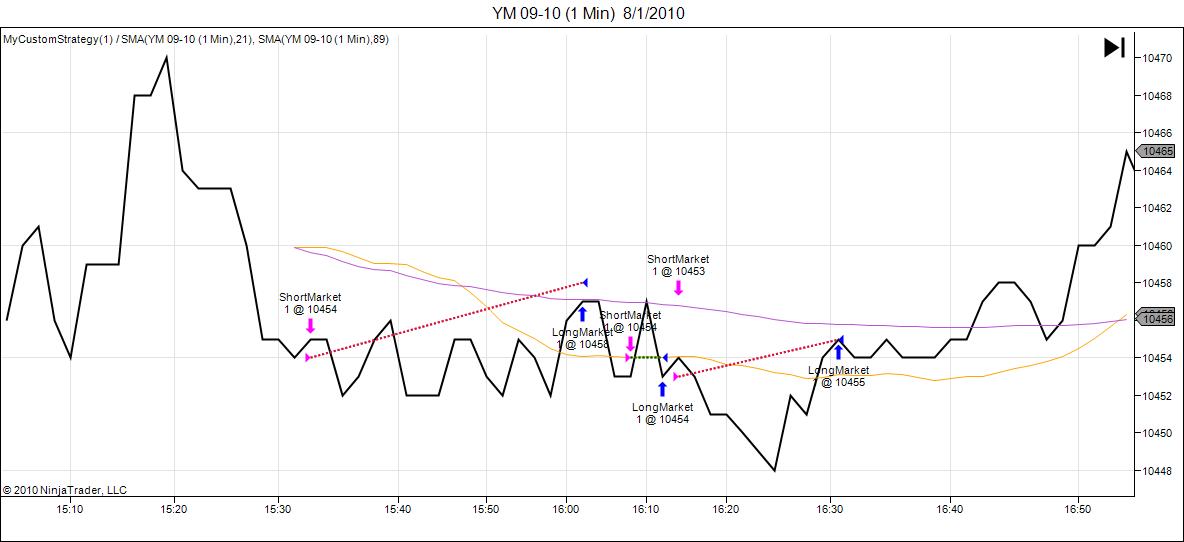Image resolution: width=1184 pixels, height=542 pixels.
Task: Click the 16:40 time axis label
Action: pos(950,510)
